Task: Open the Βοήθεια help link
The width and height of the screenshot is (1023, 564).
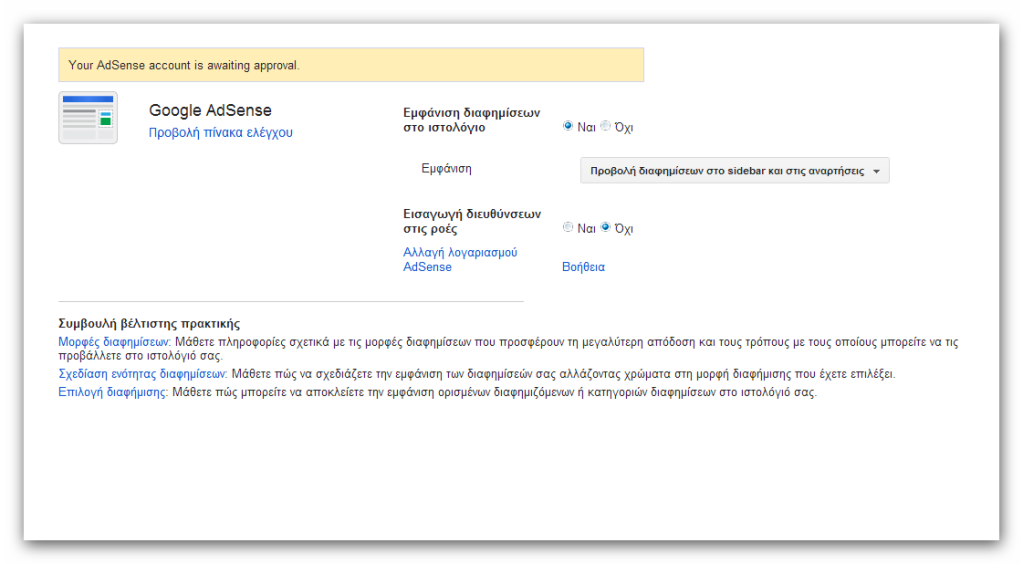Action: click(583, 266)
